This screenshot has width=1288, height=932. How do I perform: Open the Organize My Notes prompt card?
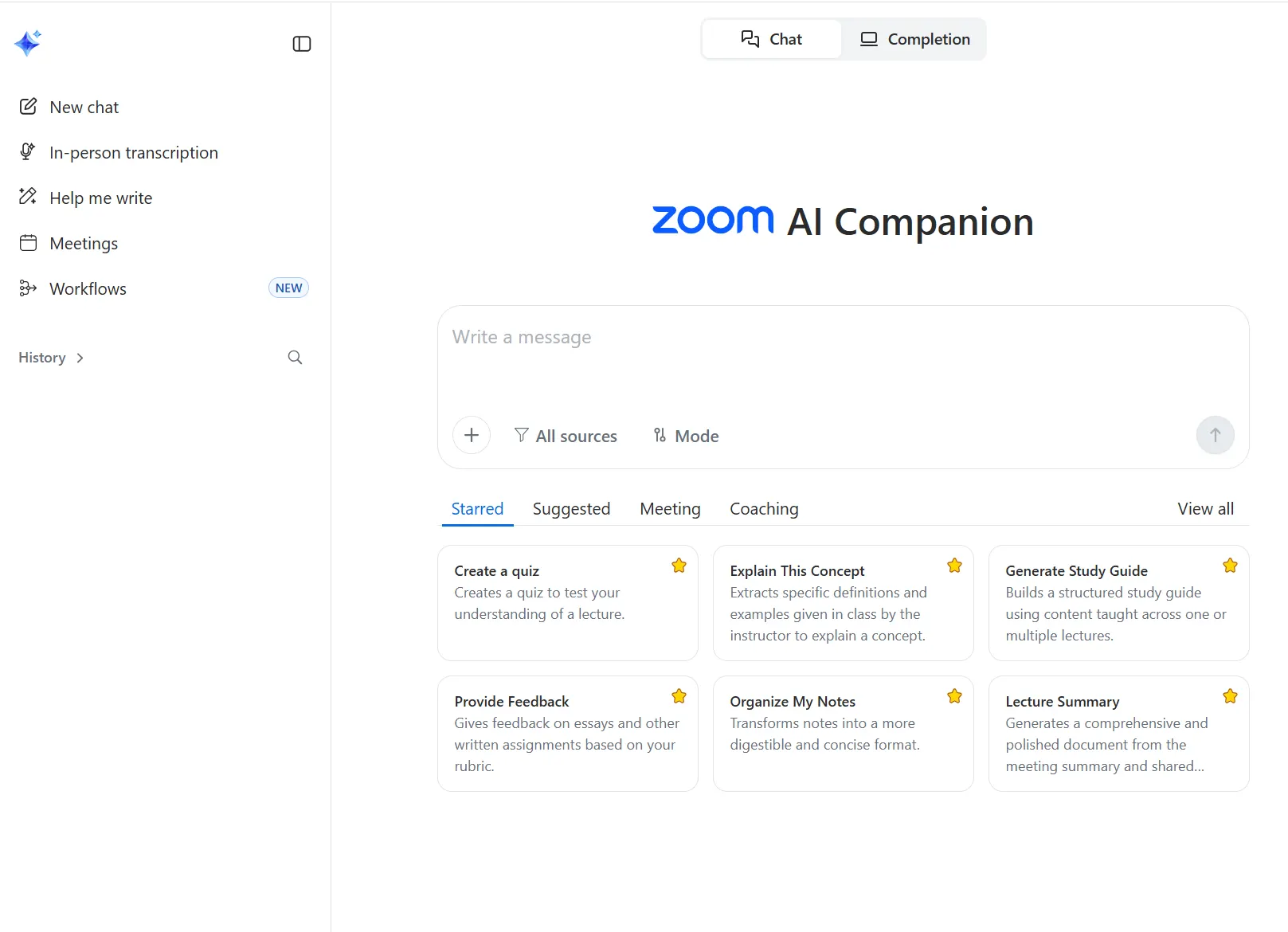[844, 734]
